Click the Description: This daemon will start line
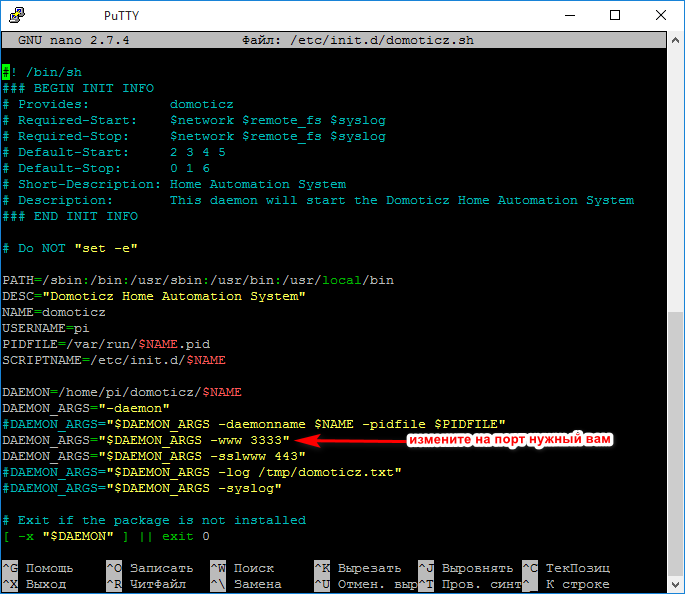The width and height of the screenshot is (685, 594). (x=318, y=200)
